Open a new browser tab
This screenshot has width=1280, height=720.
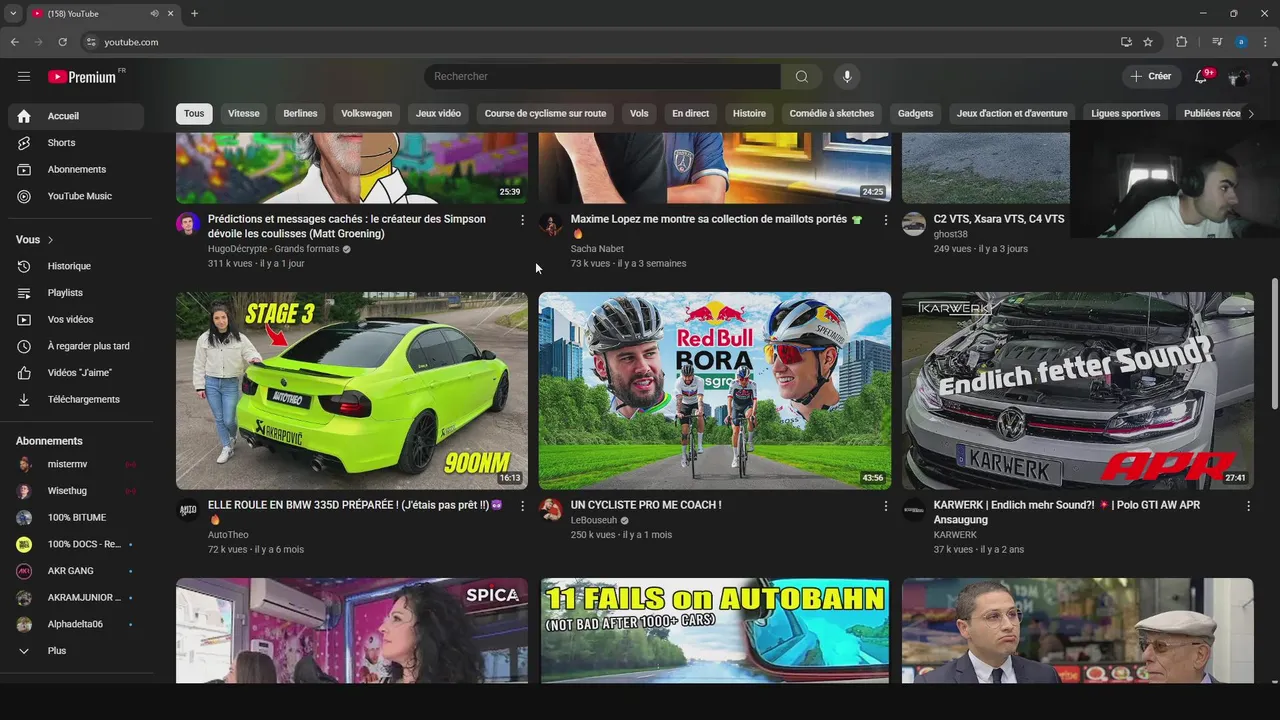194,14
